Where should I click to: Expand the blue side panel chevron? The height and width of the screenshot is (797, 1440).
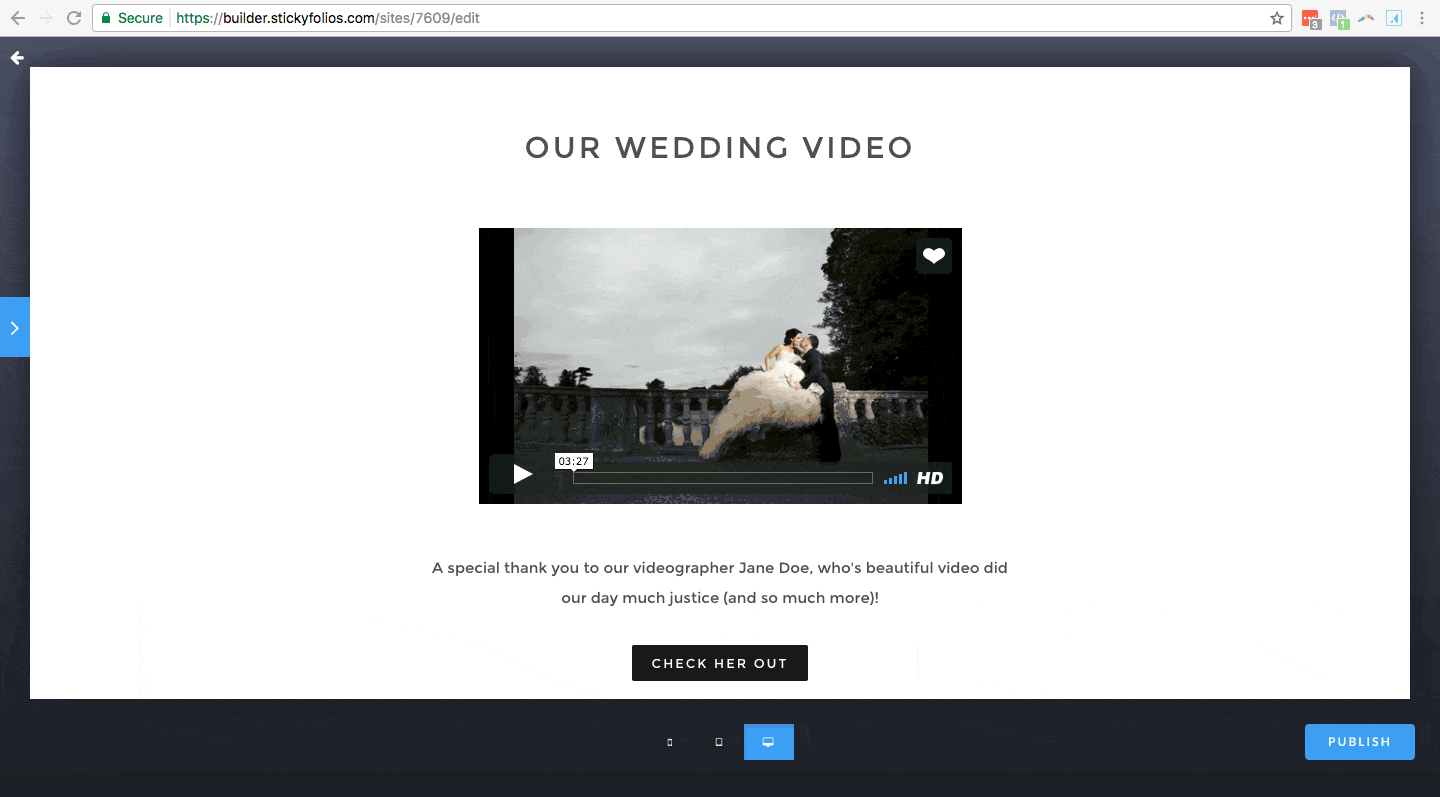pos(14,327)
